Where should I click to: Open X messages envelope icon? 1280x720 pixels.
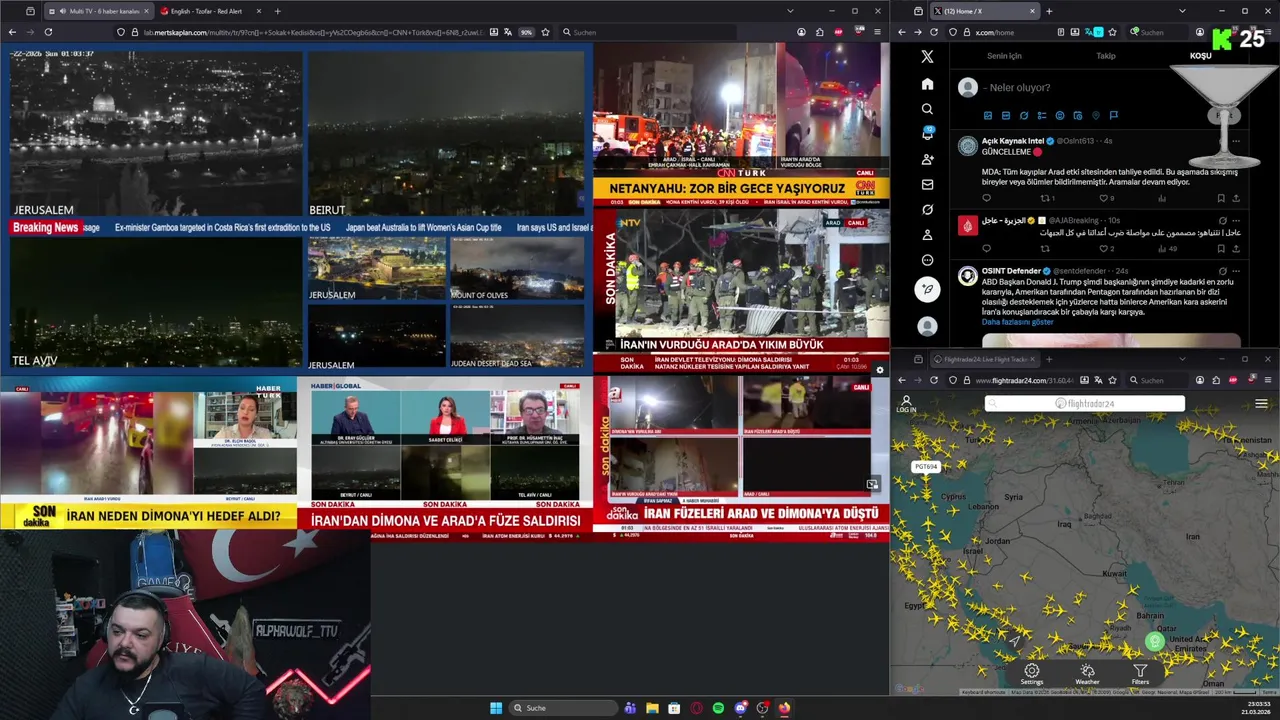coord(927,184)
